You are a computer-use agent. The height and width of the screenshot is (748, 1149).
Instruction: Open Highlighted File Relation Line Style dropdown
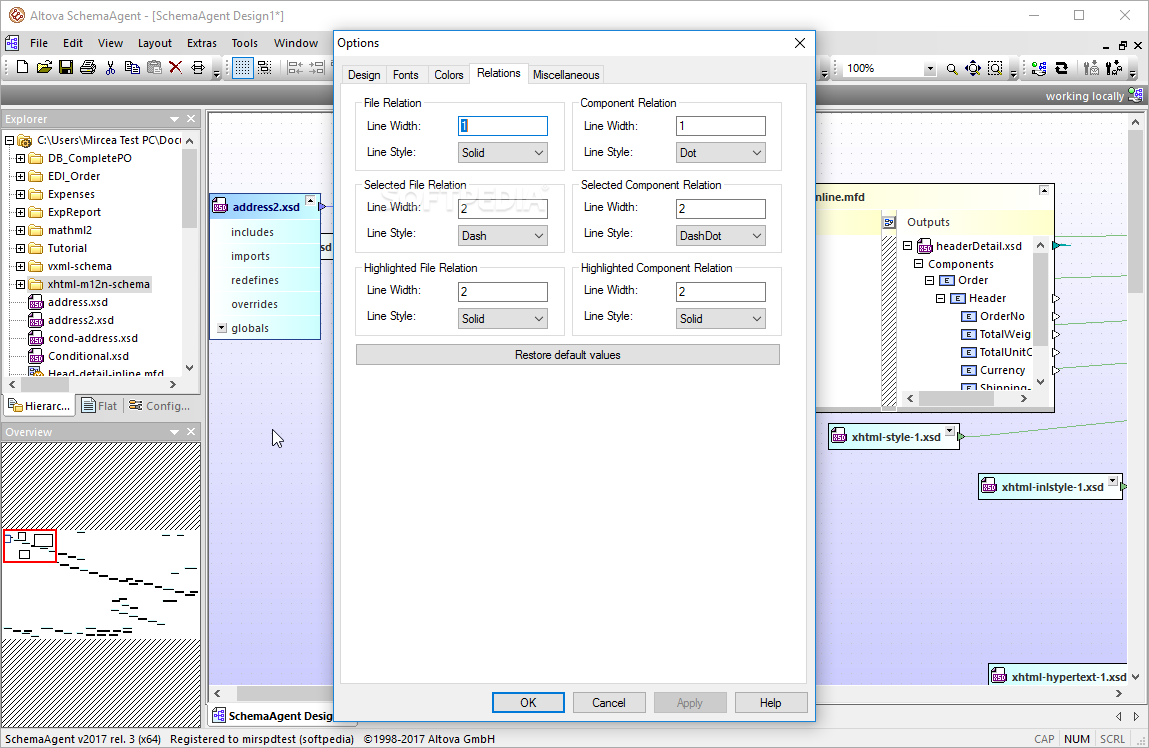503,319
